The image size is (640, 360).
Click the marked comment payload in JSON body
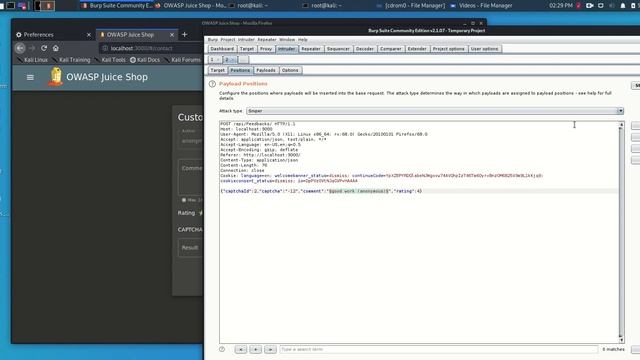click(360, 191)
